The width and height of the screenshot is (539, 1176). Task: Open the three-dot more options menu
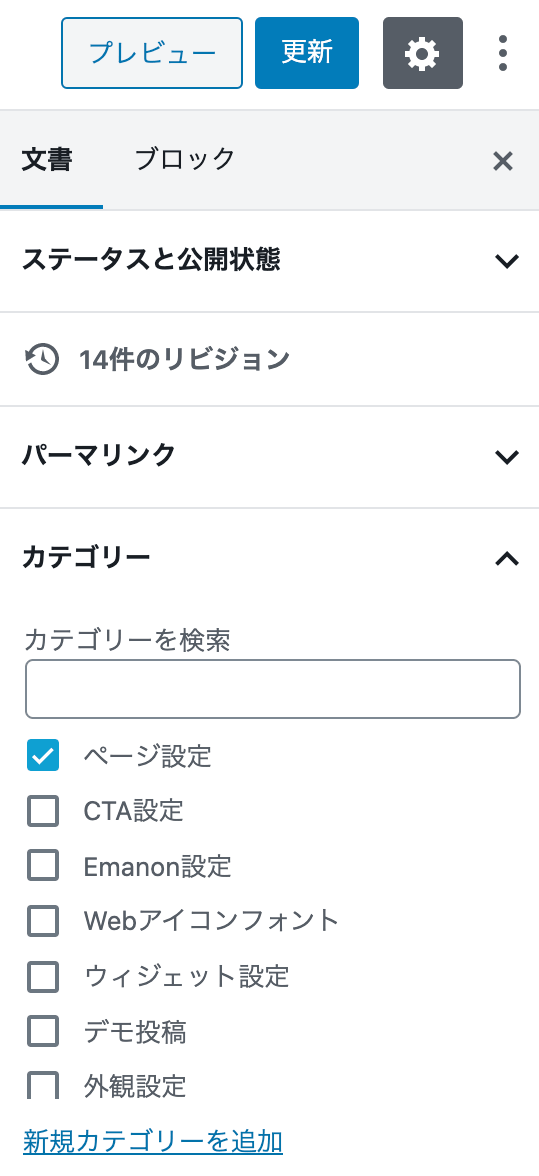click(x=502, y=53)
